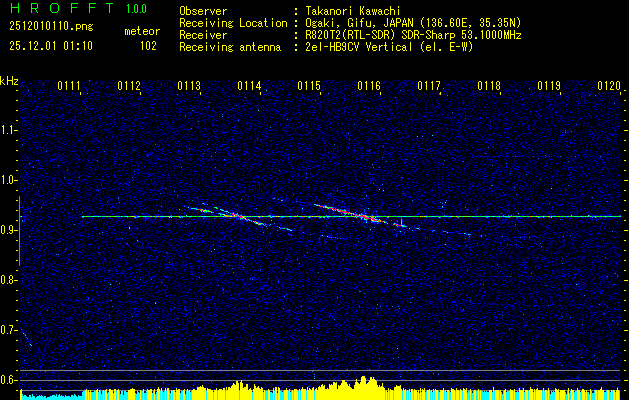Click time marker 0120

click(x=609, y=86)
